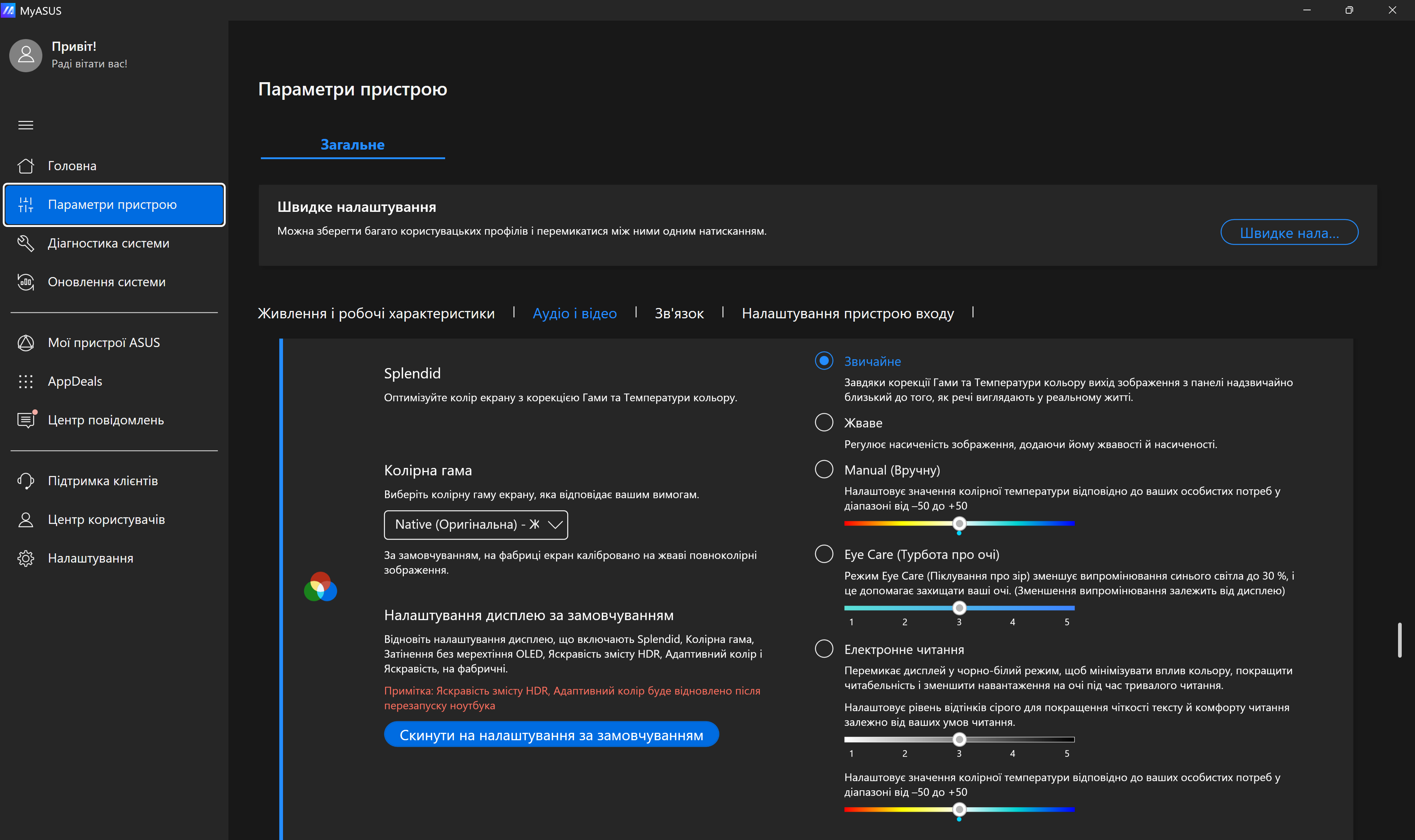Open Головна via the home icon
Viewport: 1415px width, 840px height.
[25, 166]
